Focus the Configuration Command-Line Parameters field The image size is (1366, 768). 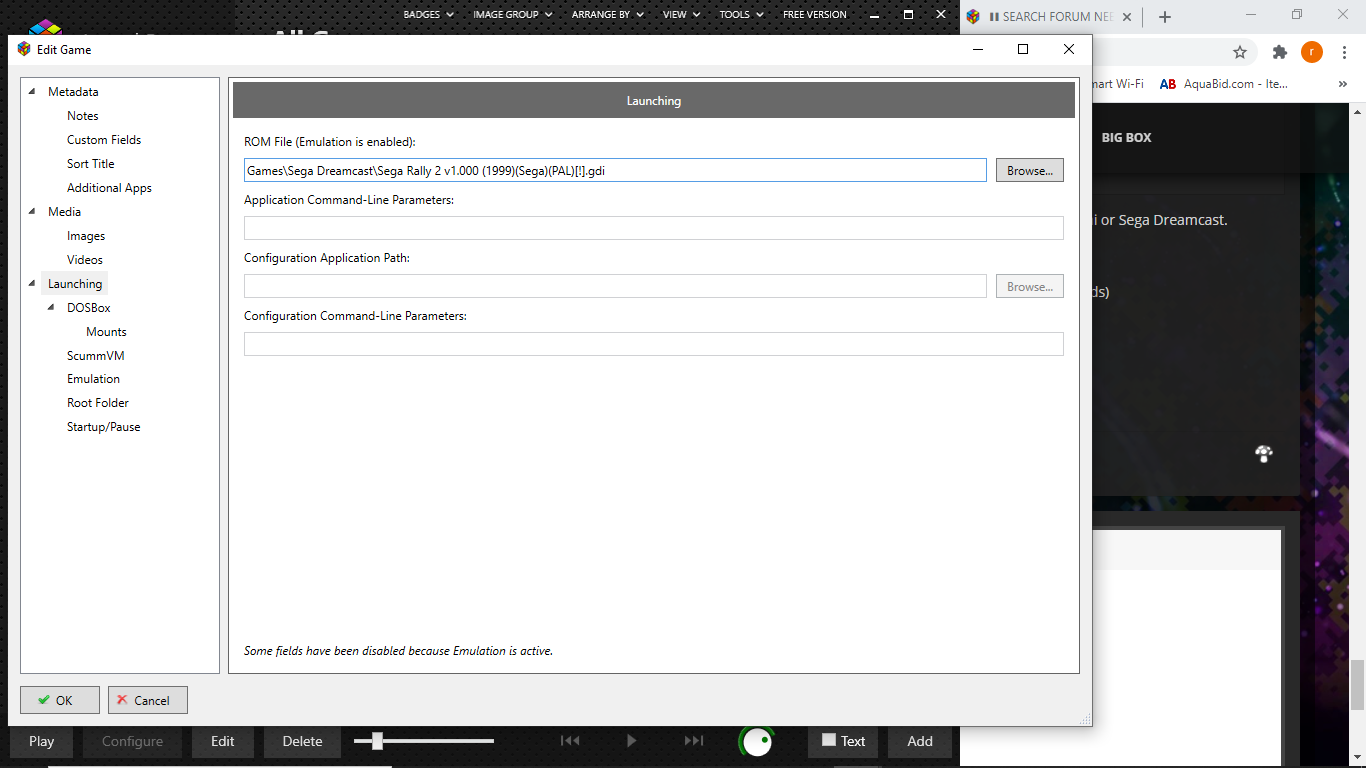(654, 344)
